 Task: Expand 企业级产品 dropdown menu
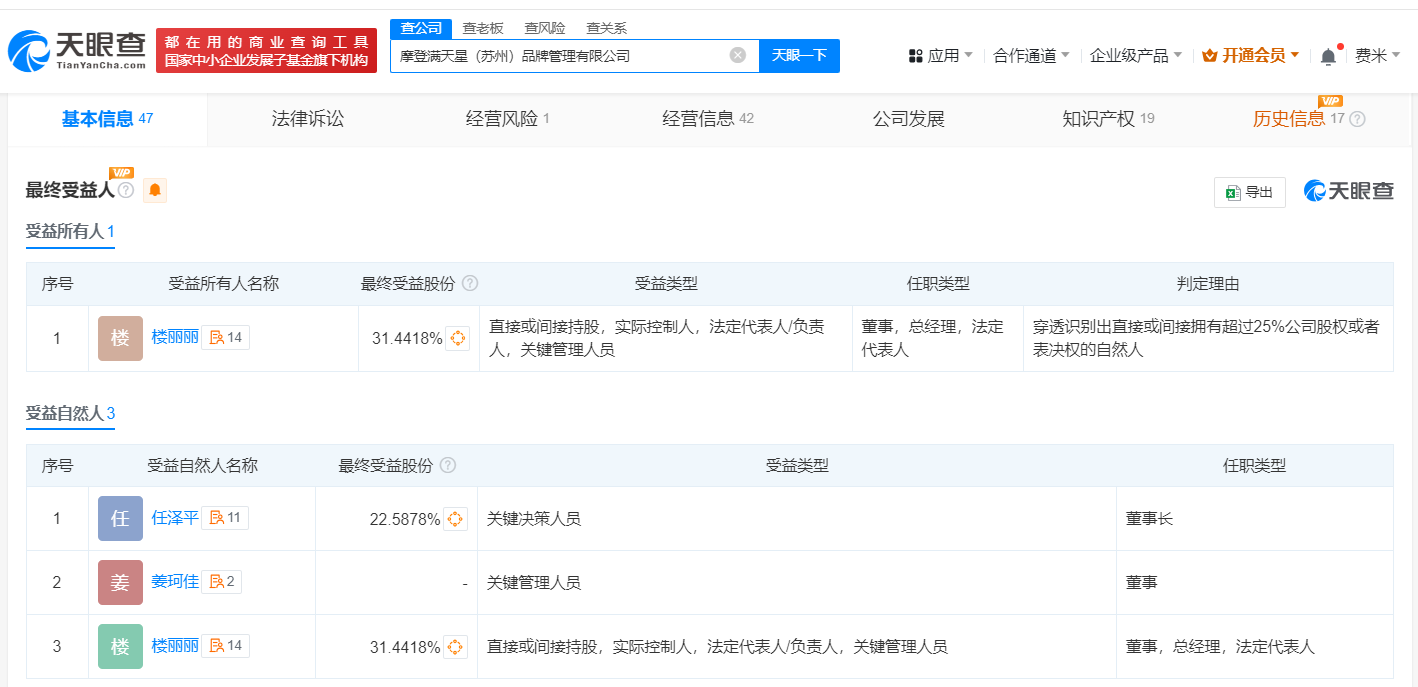1135,56
